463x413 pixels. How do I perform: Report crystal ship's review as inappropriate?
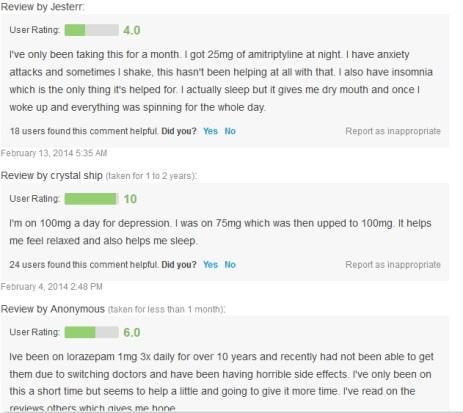tap(393, 265)
